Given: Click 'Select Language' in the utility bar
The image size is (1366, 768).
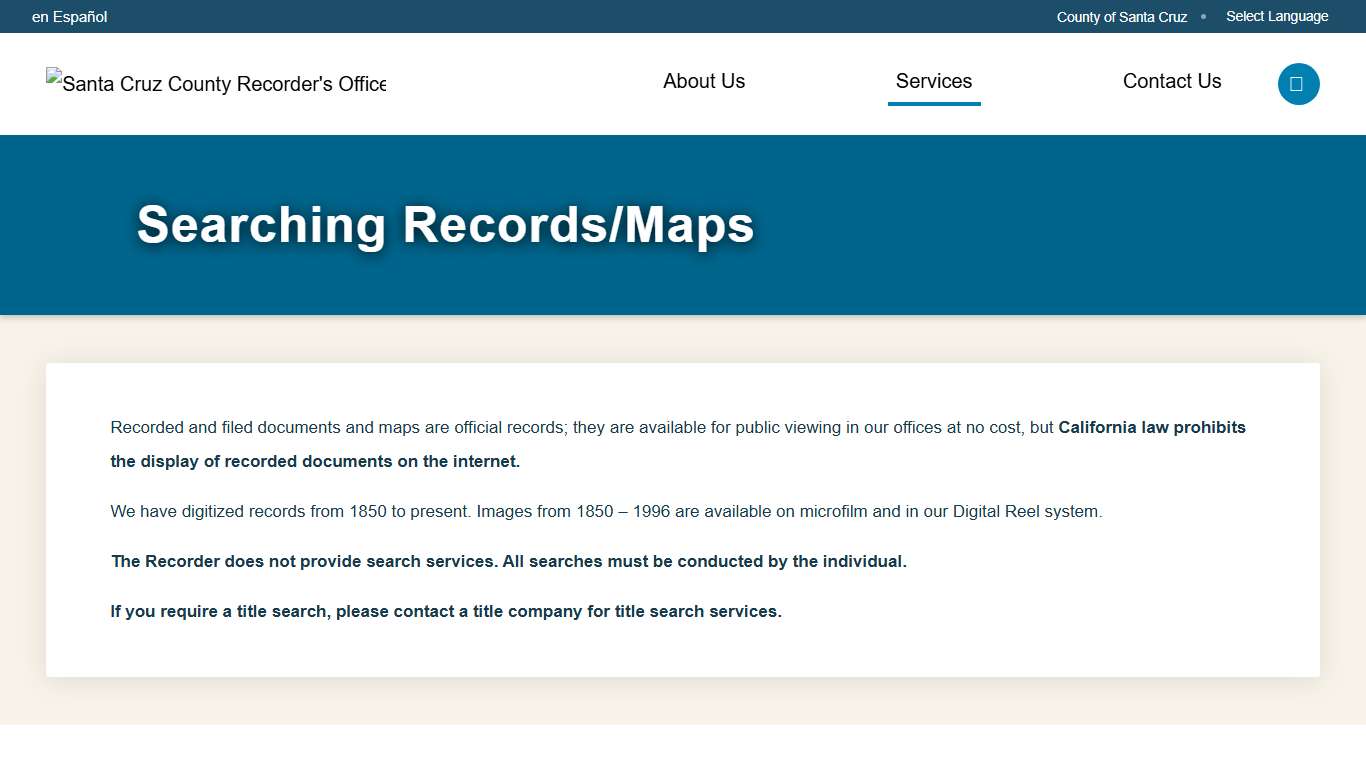Looking at the screenshot, I should (x=1277, y=16).
